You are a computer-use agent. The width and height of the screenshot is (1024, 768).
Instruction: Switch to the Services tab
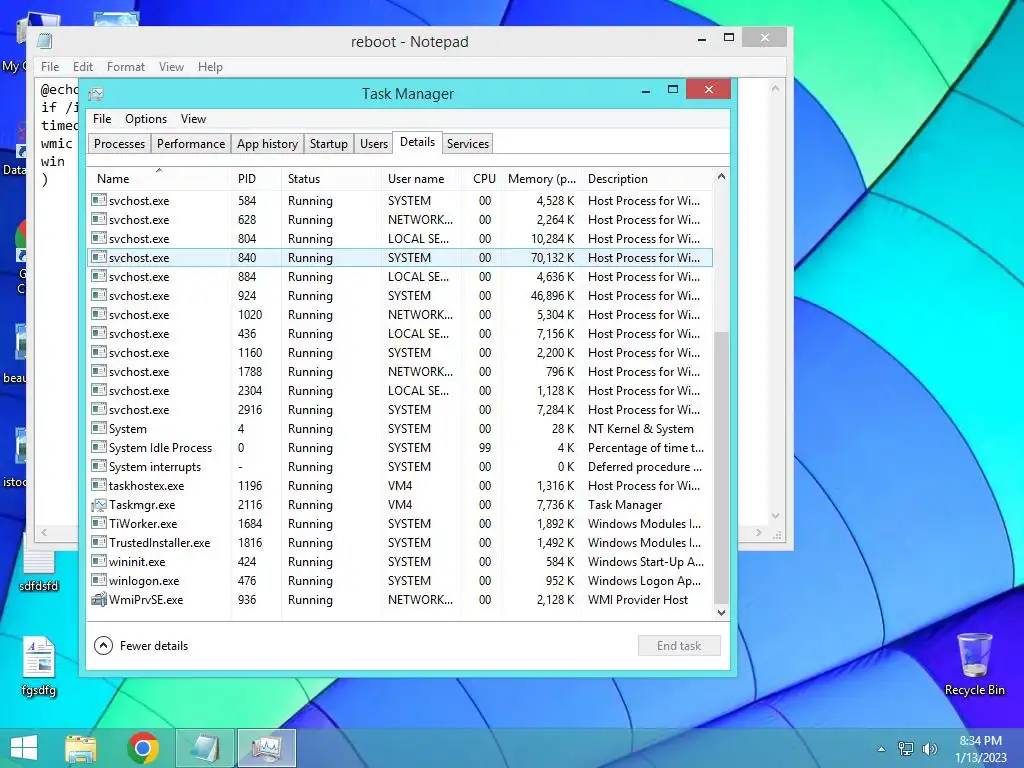[468, 144]
